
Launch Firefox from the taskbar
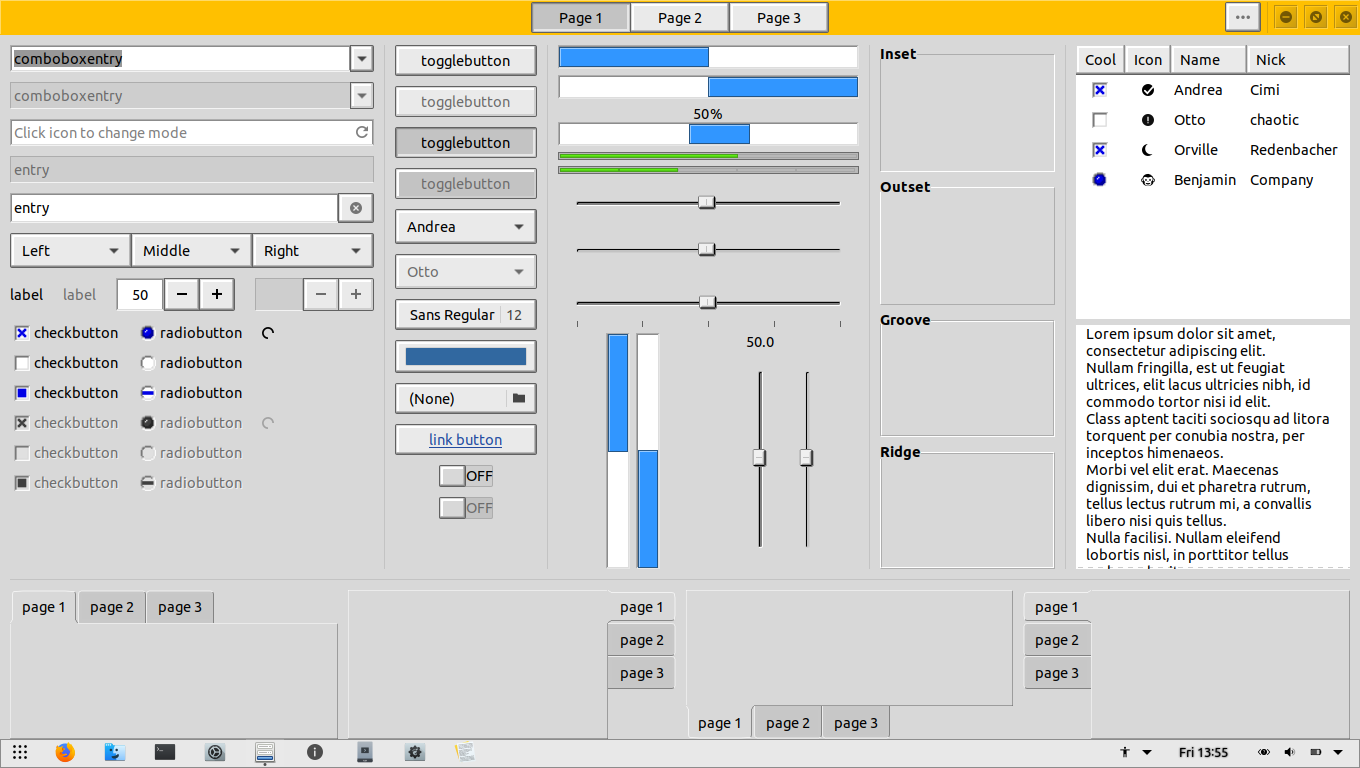point(65,751)
